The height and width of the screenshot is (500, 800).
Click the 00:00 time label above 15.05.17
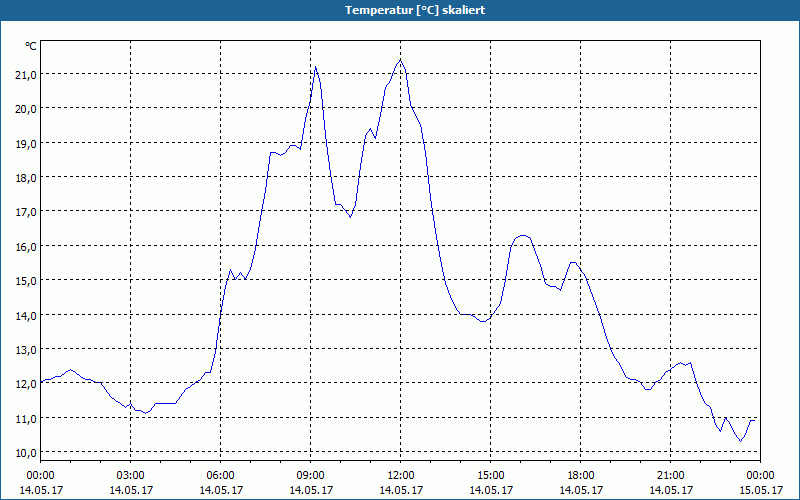point(760,476)
